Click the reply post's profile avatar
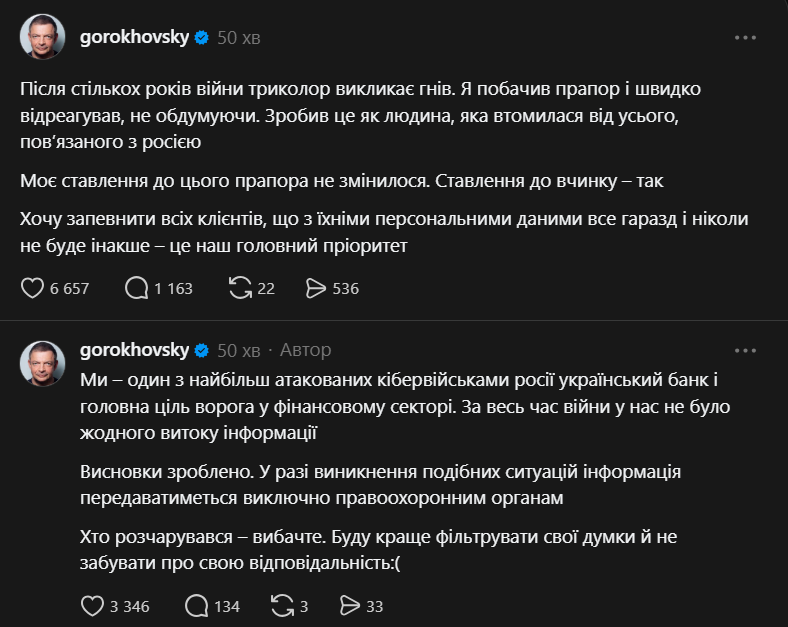The width and height of the screenshot is (788, 627). (x=42, y=358)
